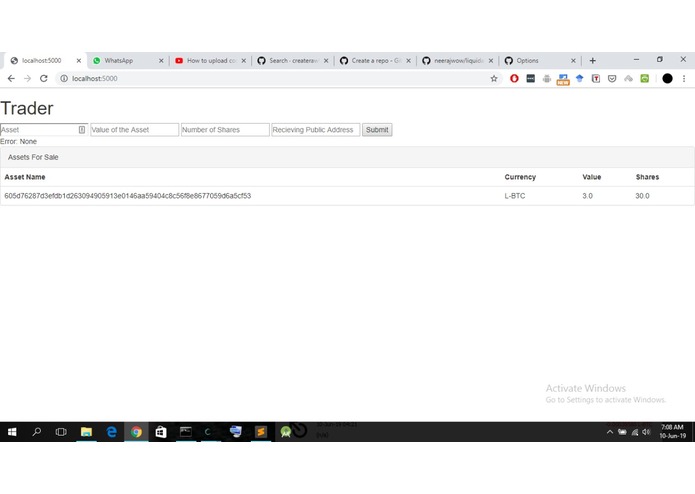Bookmark this page with the star icon
This screenshot has width=695, height=494.
click(494, 78)
